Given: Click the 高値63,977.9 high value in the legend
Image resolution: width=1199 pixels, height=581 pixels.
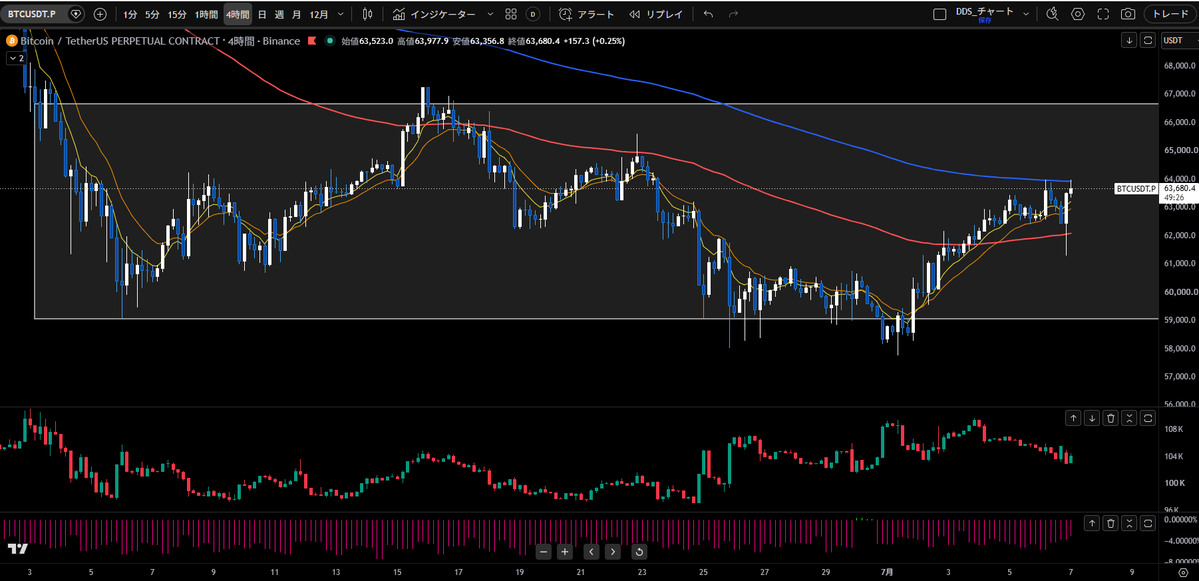Looking at the screenshot, I should (x=423, y=41).
